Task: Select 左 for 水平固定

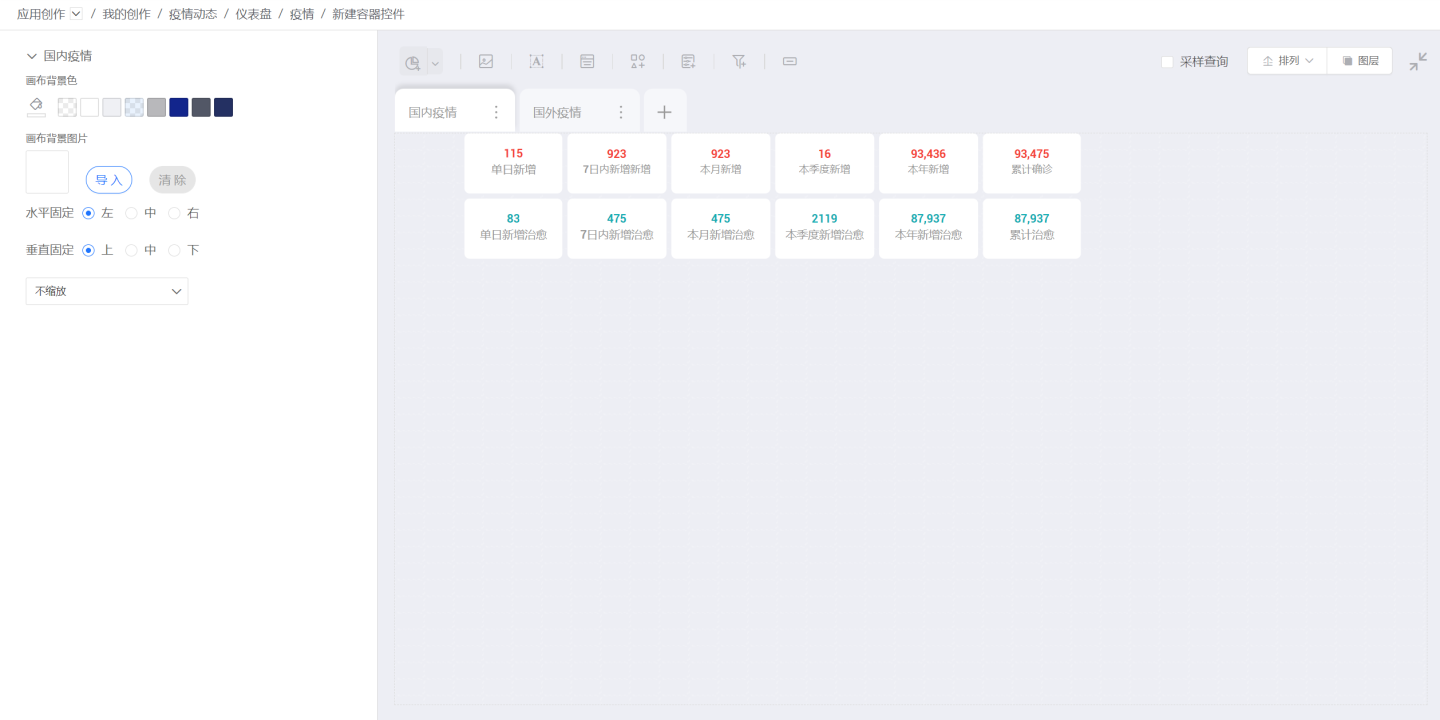Action: (x=88, y=213)
